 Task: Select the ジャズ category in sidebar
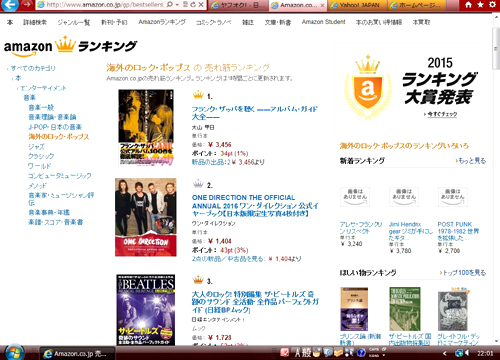[36, 146]
